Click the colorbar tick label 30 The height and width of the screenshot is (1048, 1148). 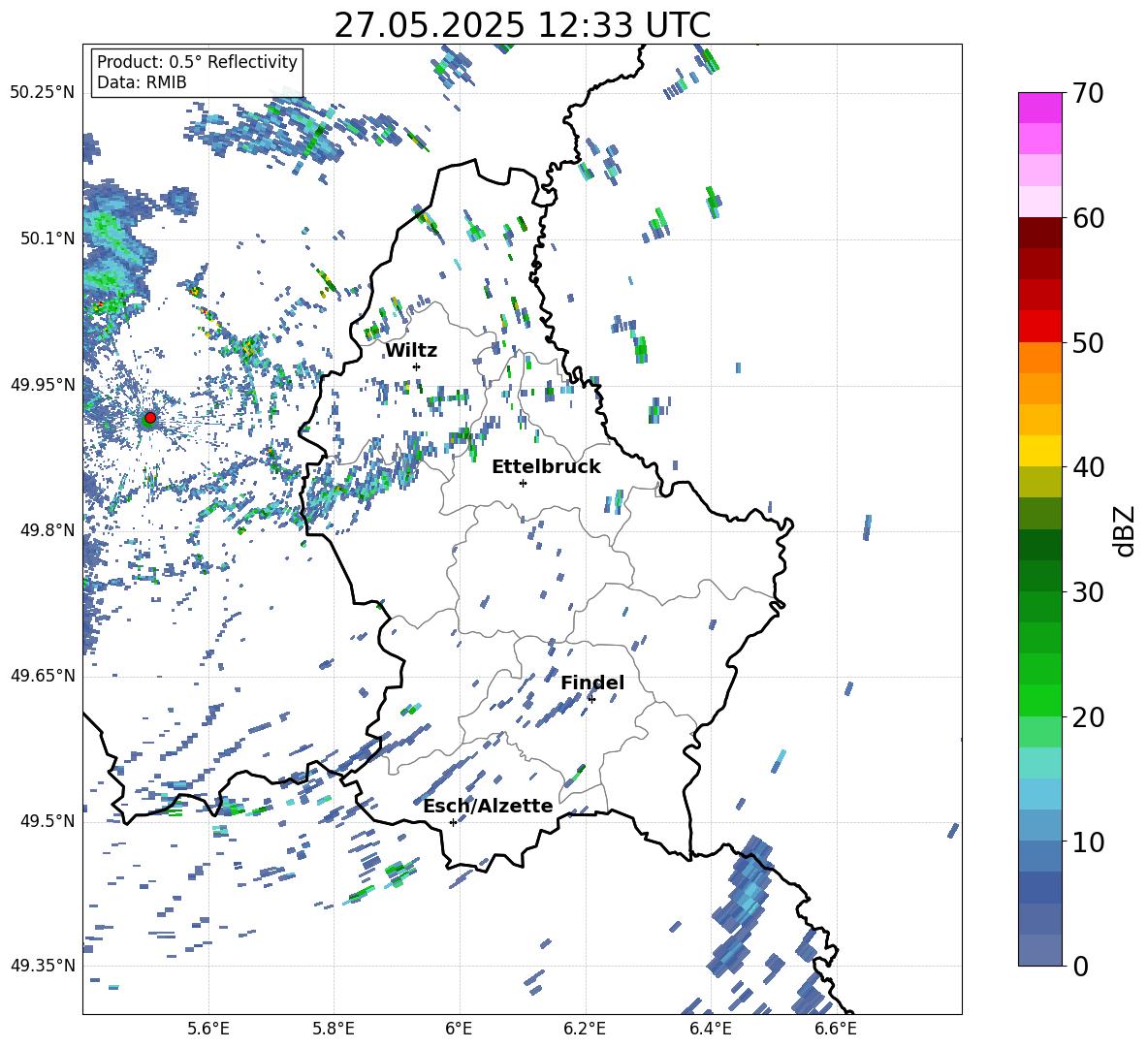pos(1088,592)
